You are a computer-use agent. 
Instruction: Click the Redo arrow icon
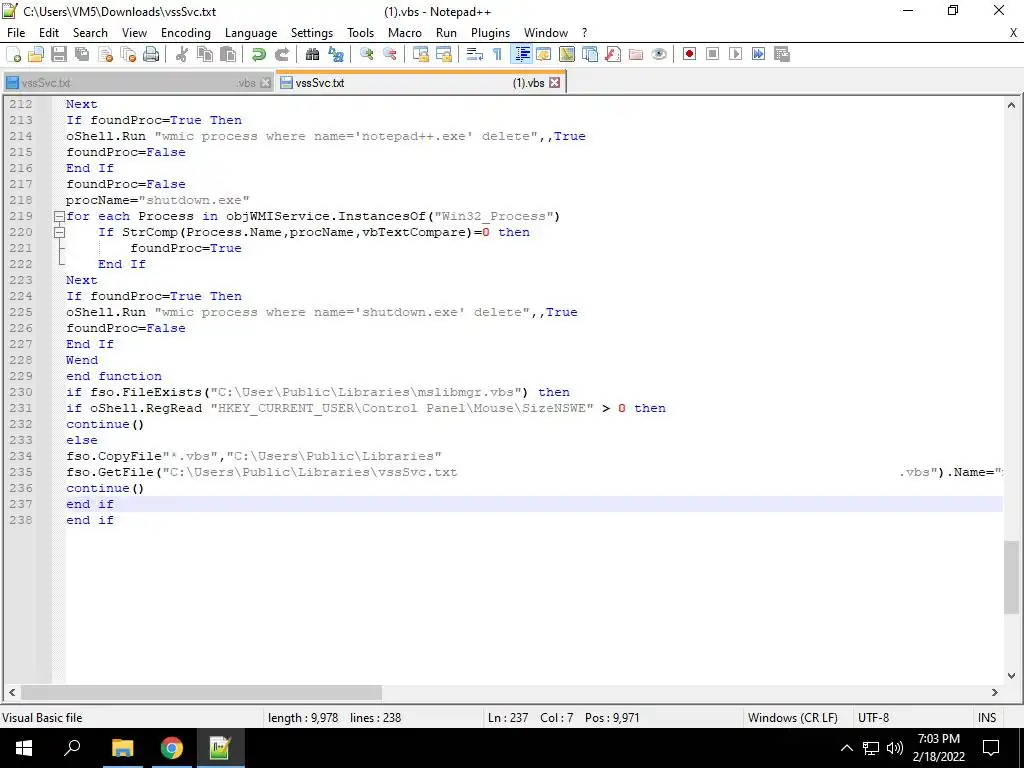coord(281,54)
